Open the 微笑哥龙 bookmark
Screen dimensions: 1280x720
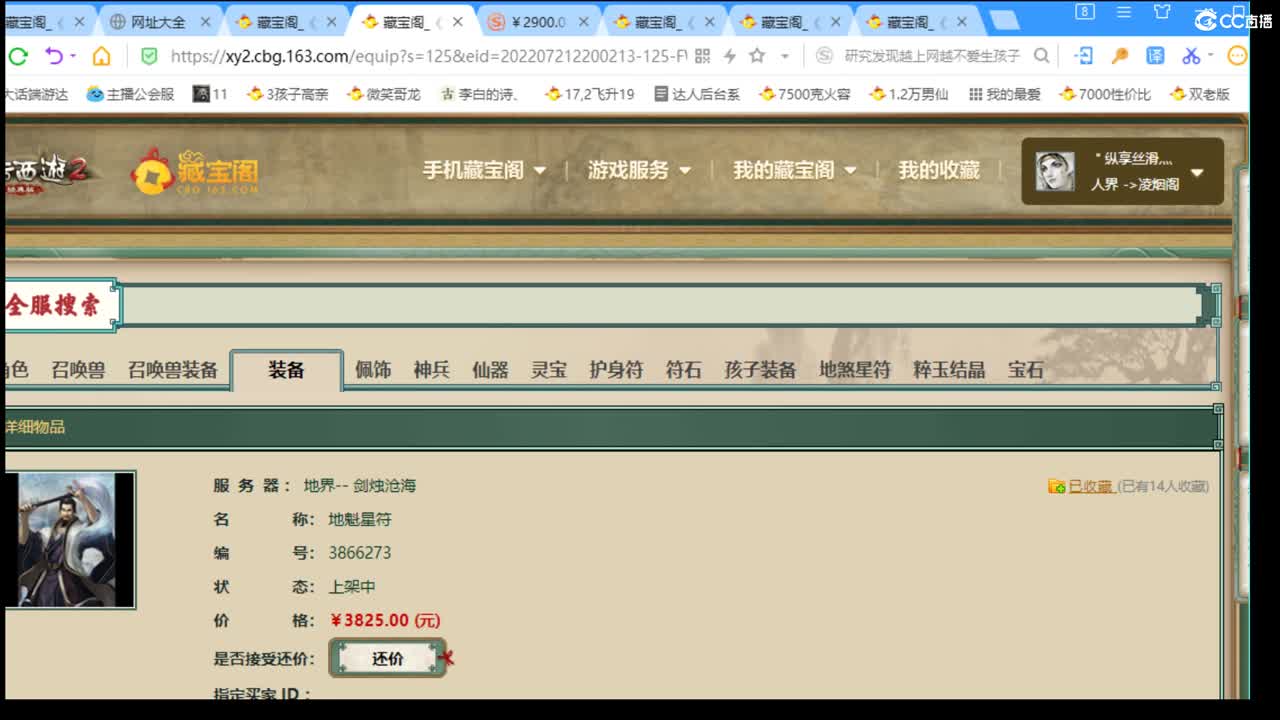[x=384, y=94]
